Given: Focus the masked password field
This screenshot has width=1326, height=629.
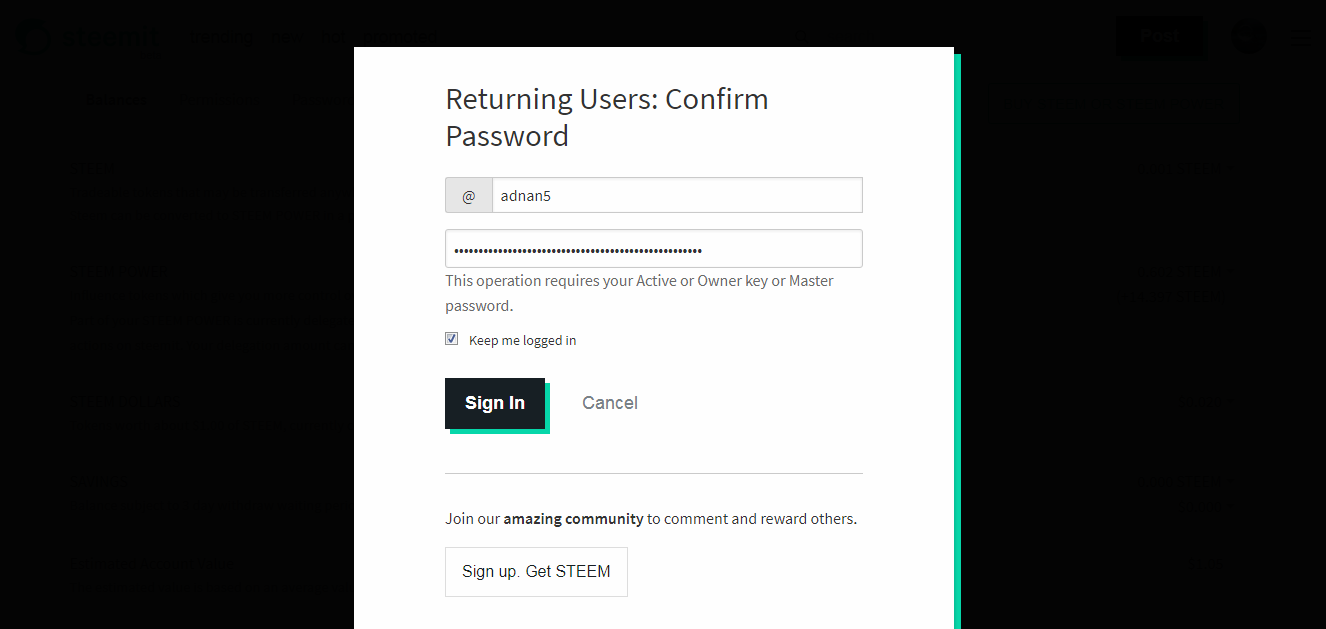Looking at the screenshot, I should tap(654, 249).
